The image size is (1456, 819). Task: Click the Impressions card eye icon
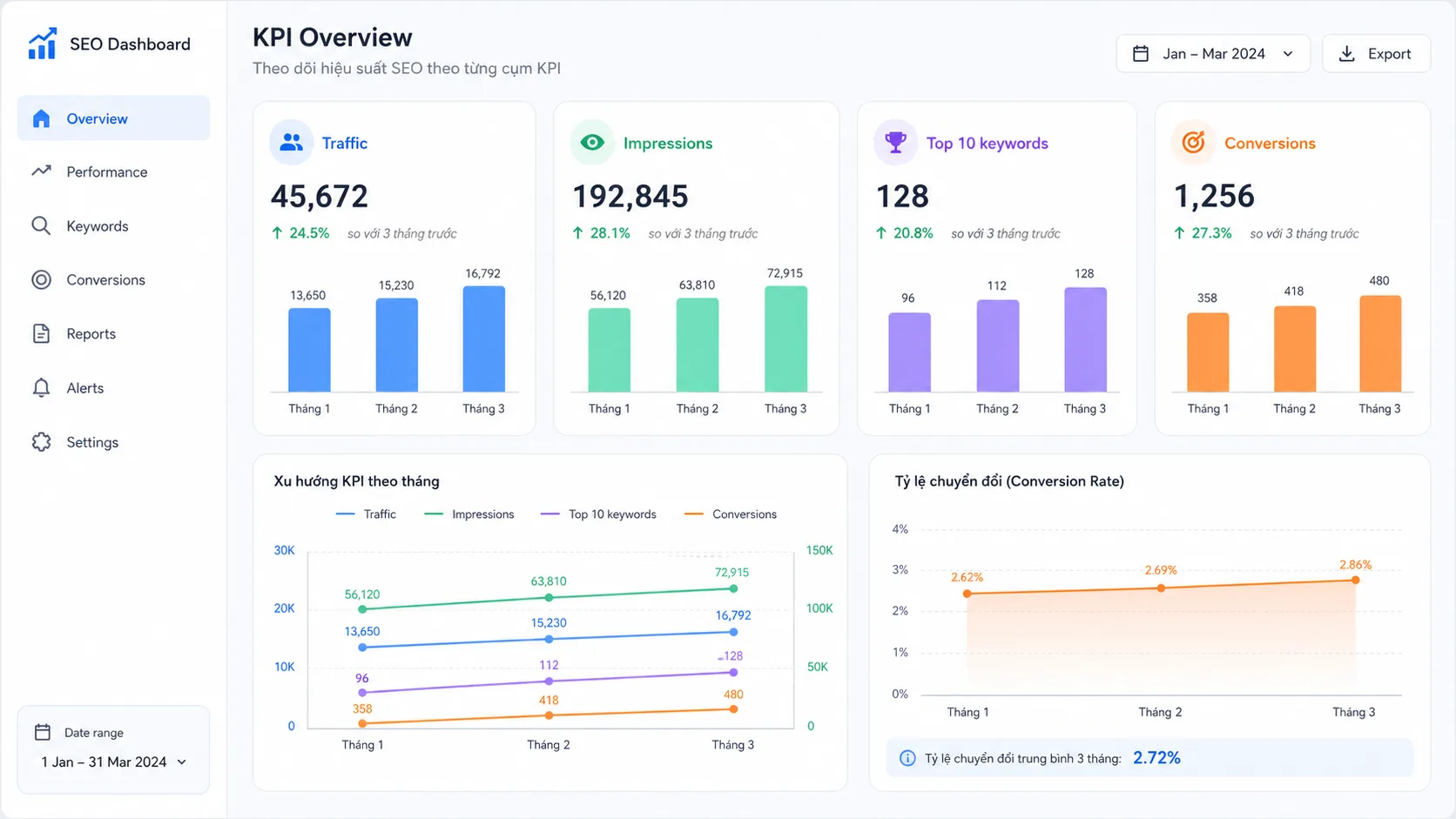tap(592, 142)
